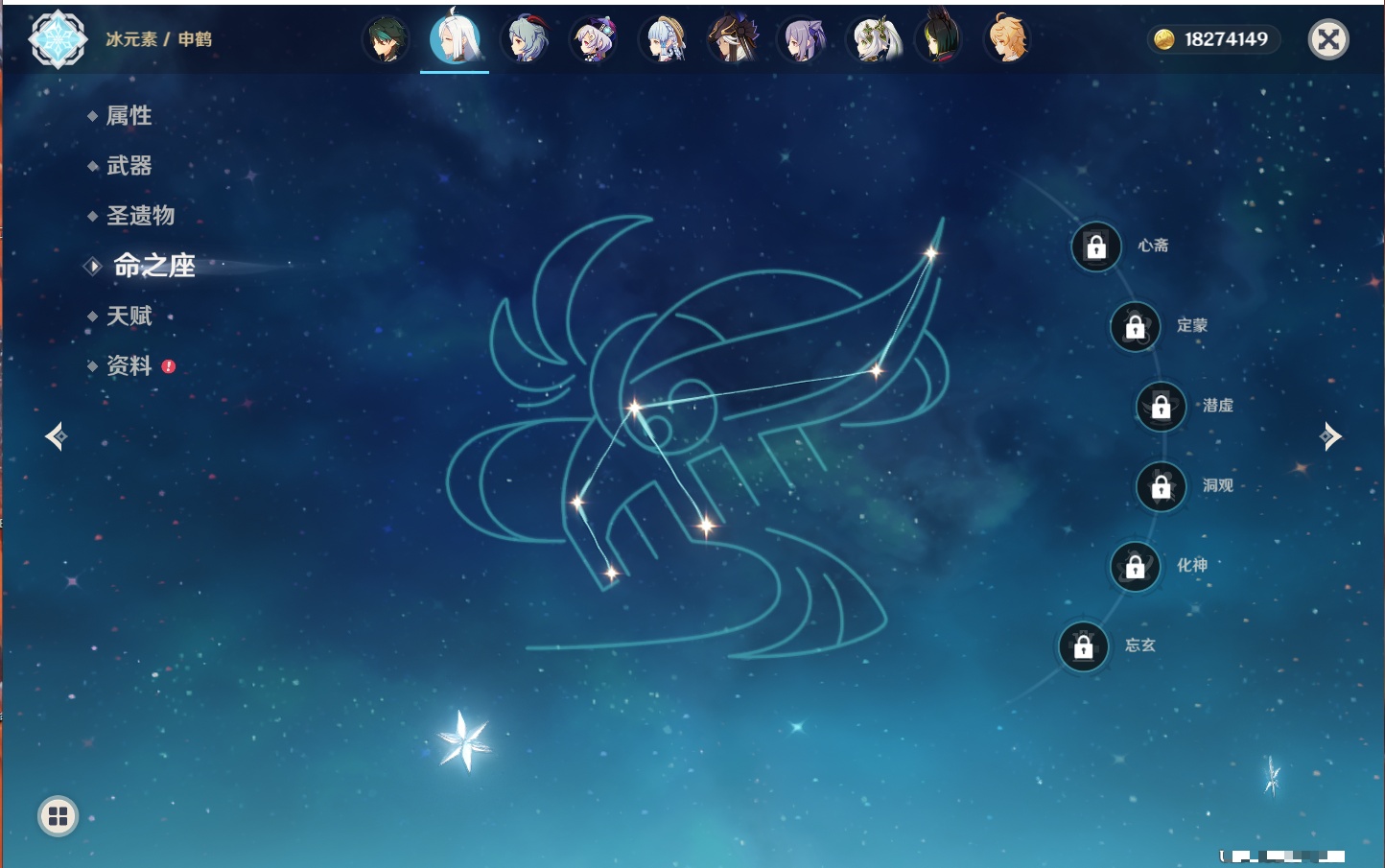Select the Xiao avatar with dark green hair

386,39
